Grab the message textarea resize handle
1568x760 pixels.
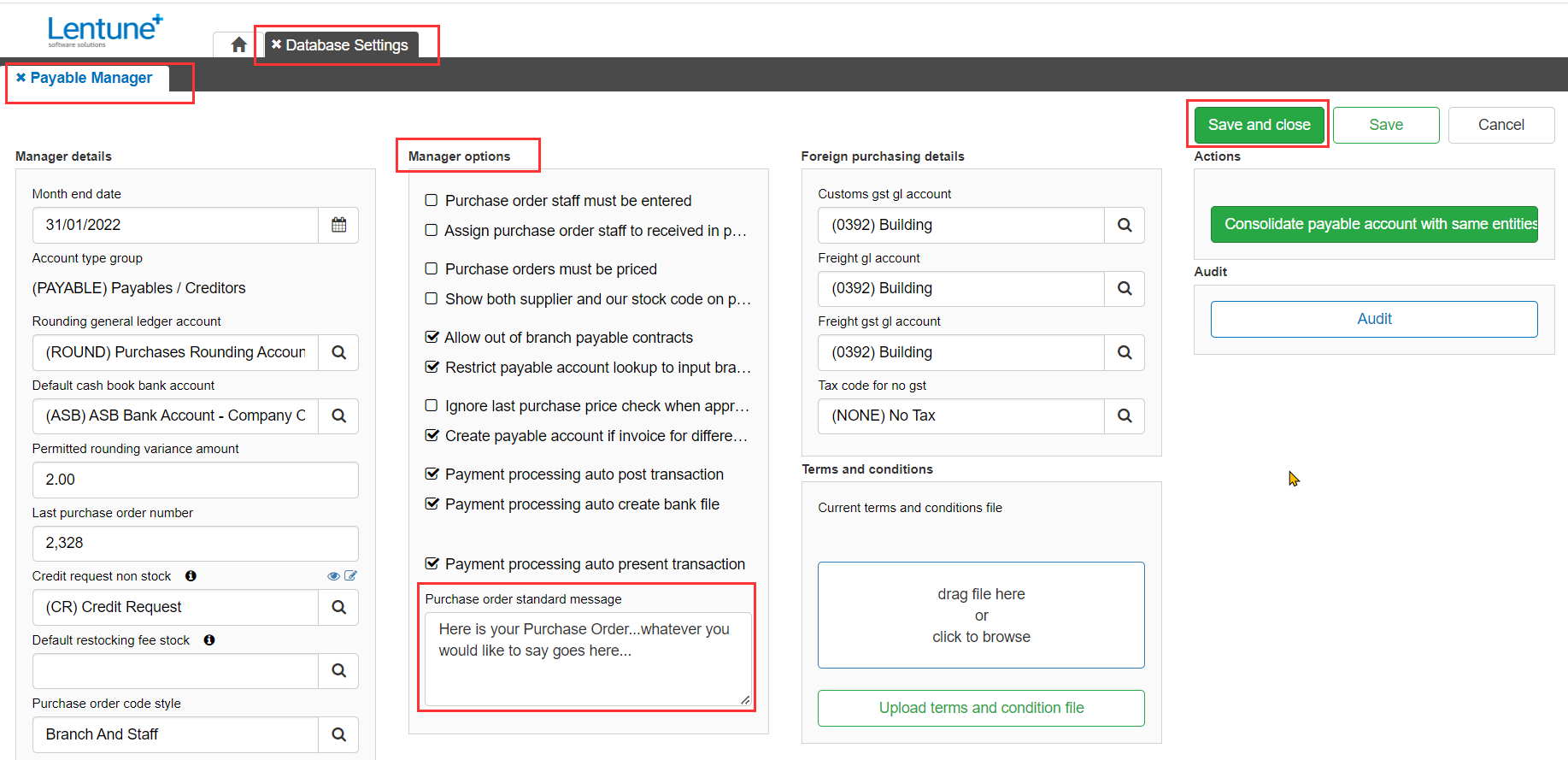point(745,700)
